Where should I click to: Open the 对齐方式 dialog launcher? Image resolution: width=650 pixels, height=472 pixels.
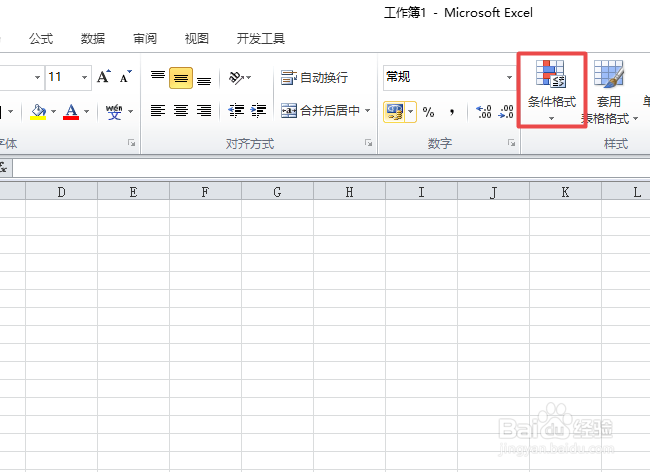368,143
